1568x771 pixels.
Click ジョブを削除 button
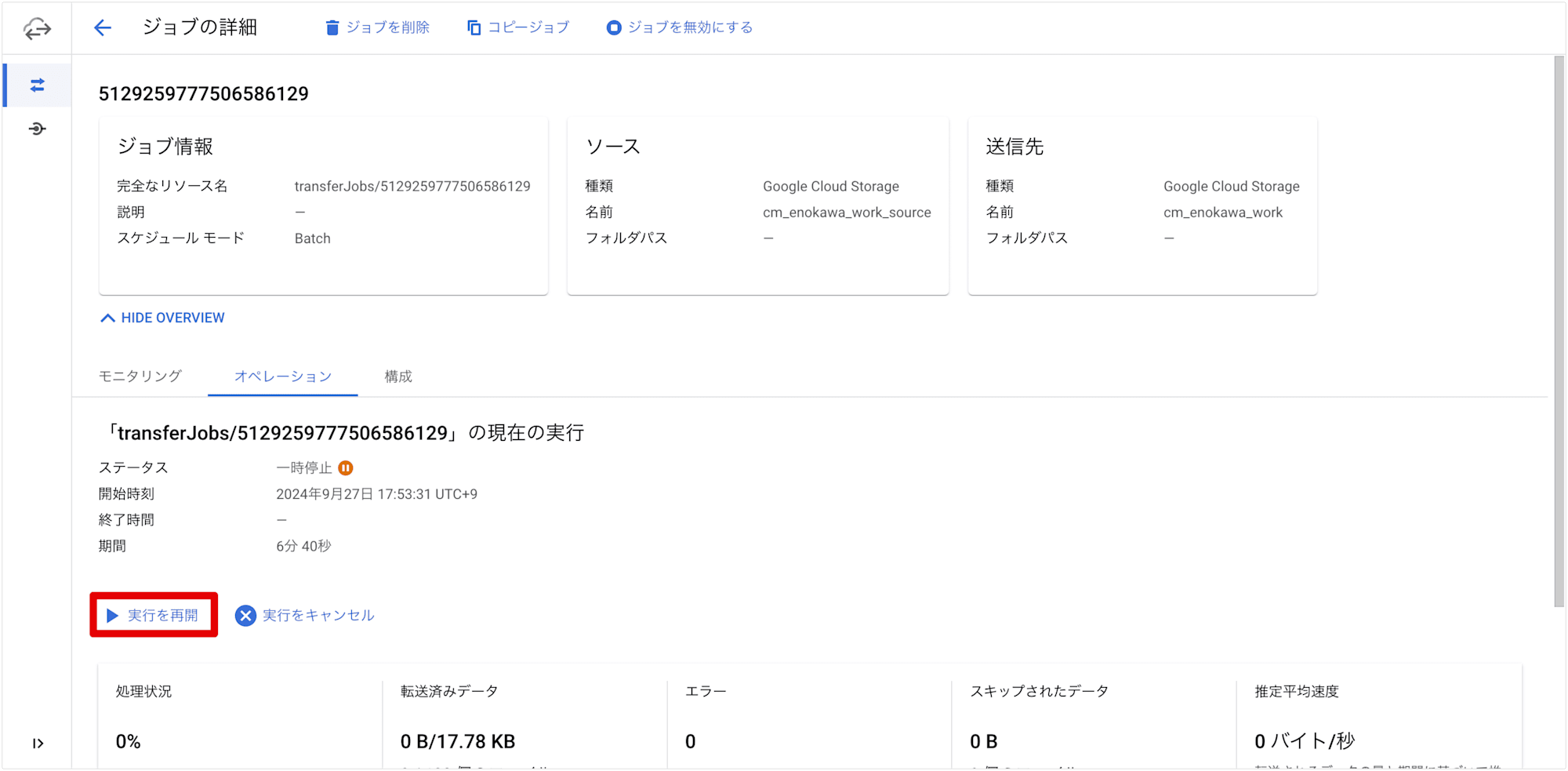[x=377, y=27]
